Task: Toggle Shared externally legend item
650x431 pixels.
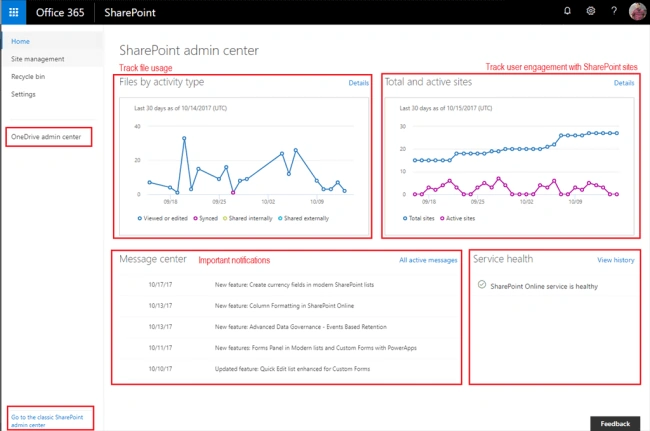Action: [303, 218]
